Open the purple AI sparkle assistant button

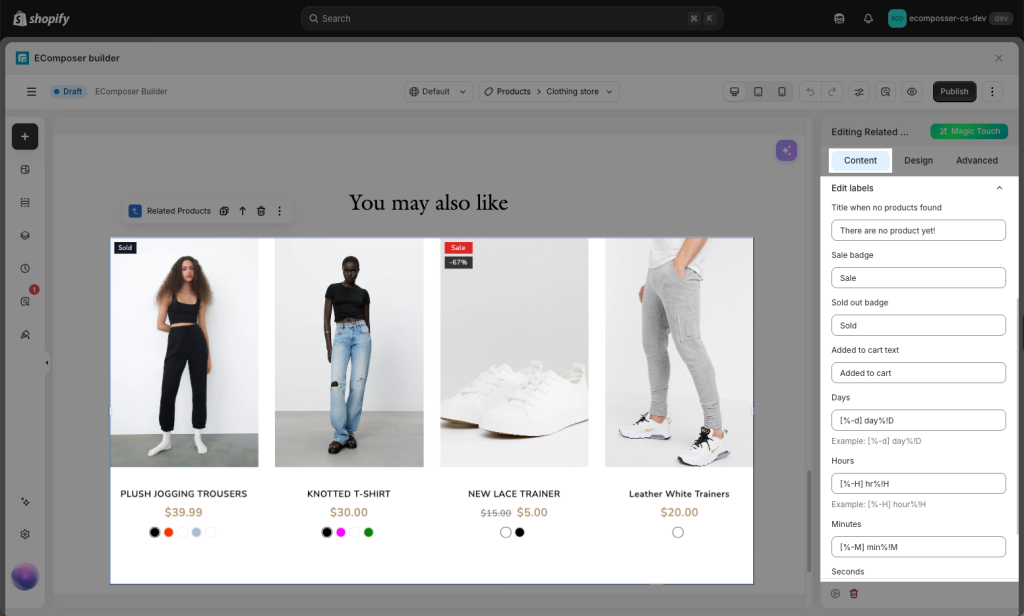(786, 150)
